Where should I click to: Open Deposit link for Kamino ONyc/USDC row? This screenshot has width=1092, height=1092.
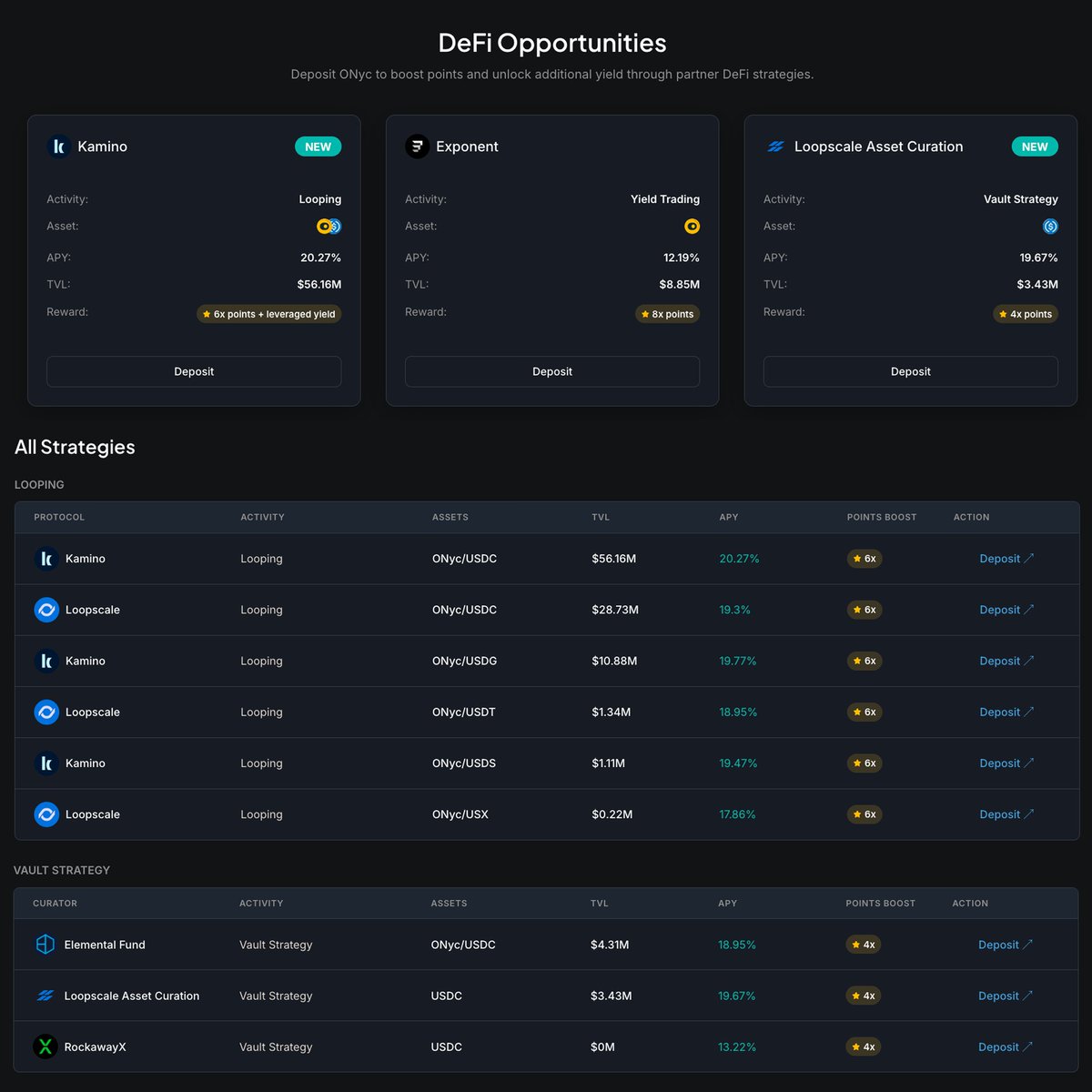click(1006, 559)
